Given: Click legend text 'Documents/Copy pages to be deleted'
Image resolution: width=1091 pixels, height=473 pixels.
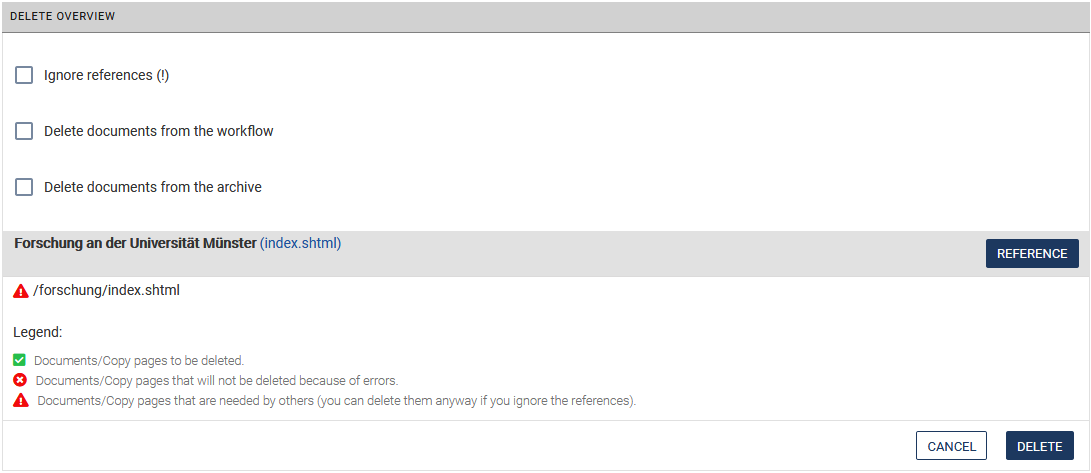Looking at the screenshot, I should coord(139,360).
